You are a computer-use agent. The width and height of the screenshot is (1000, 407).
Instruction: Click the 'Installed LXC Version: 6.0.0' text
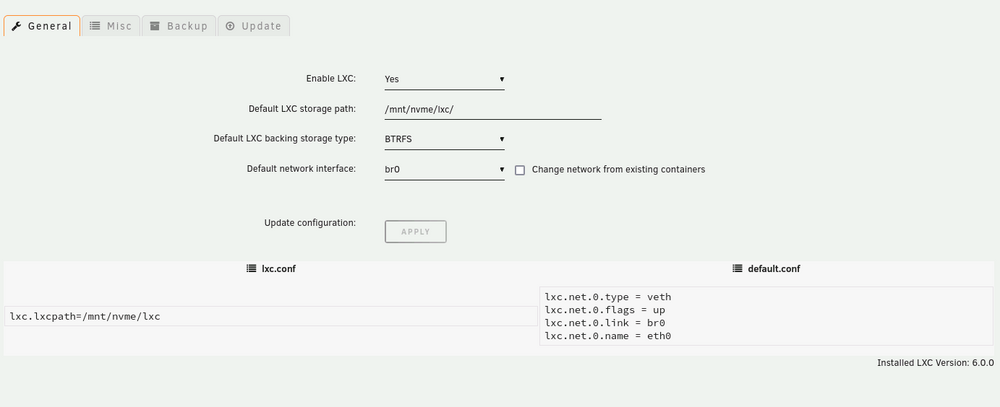935,362
